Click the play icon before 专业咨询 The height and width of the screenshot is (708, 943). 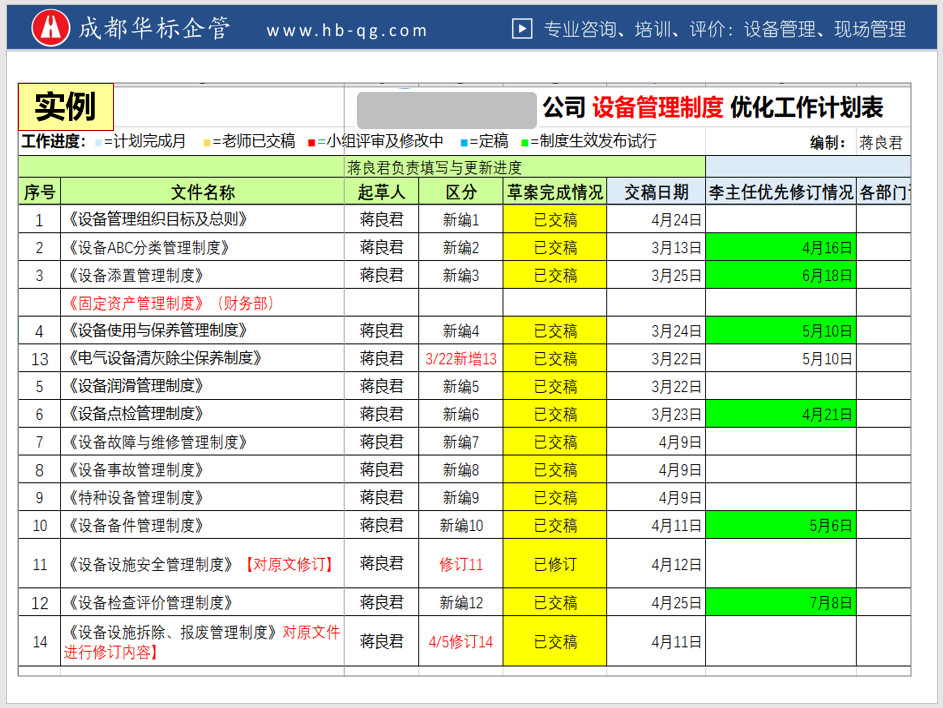(521, 29)
